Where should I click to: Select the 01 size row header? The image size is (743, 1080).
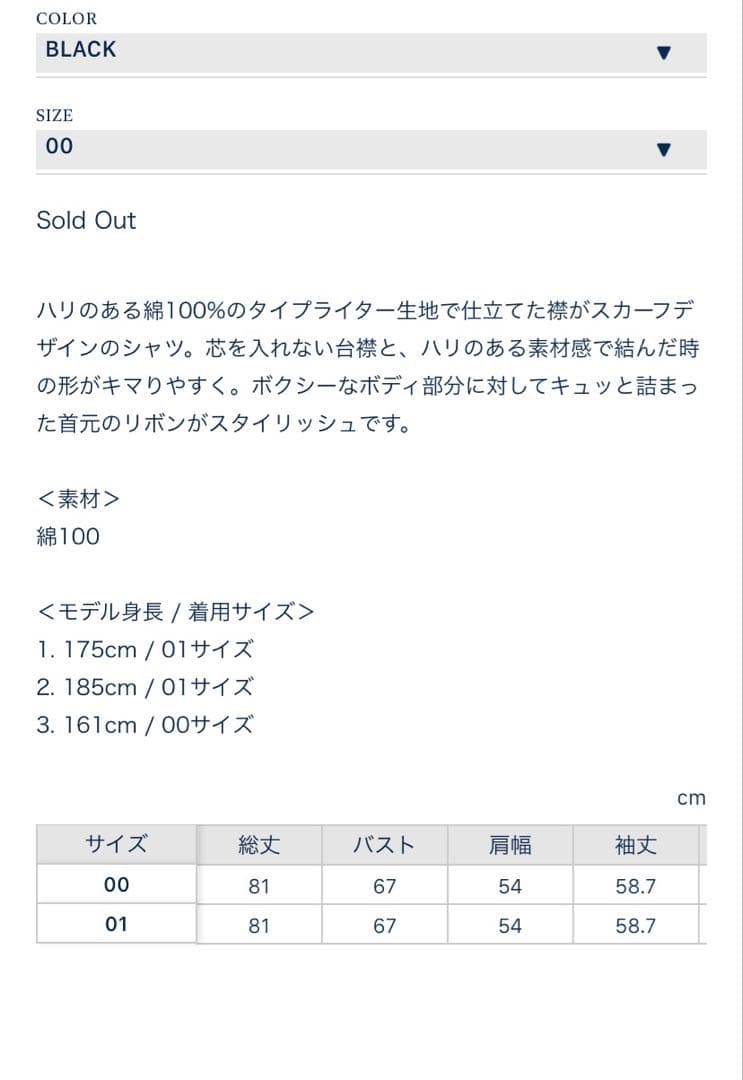[116, 924]
